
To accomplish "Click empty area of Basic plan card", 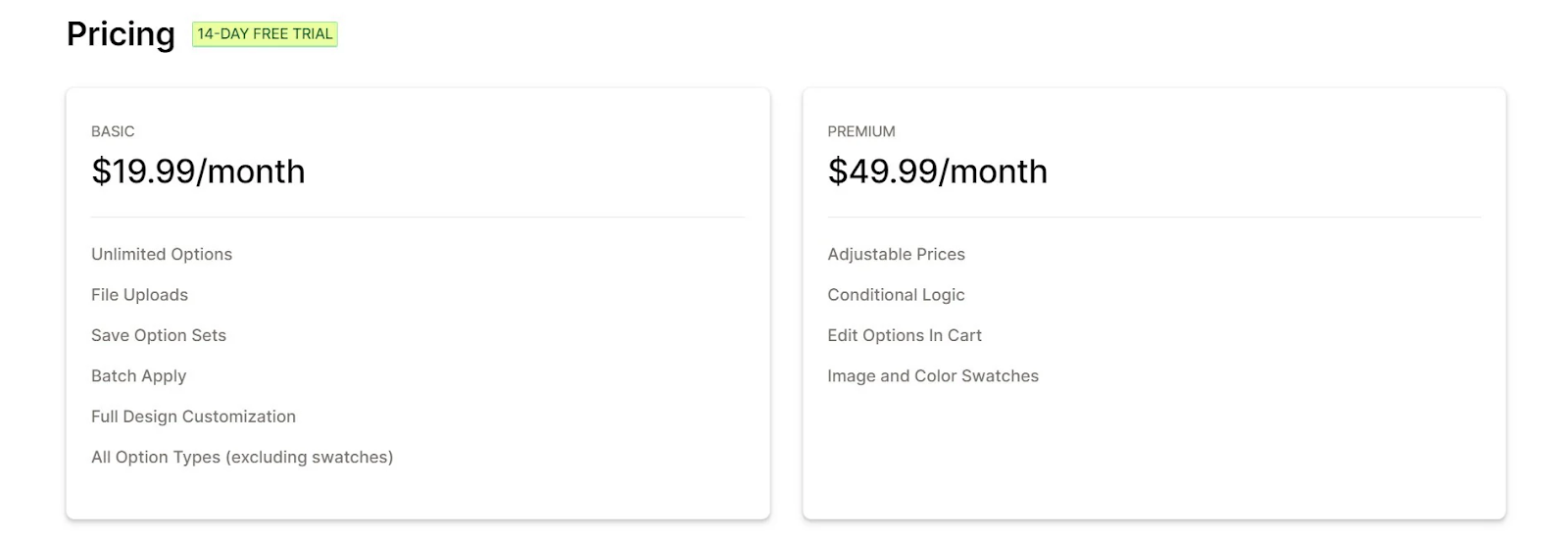I will coord(568,372).
